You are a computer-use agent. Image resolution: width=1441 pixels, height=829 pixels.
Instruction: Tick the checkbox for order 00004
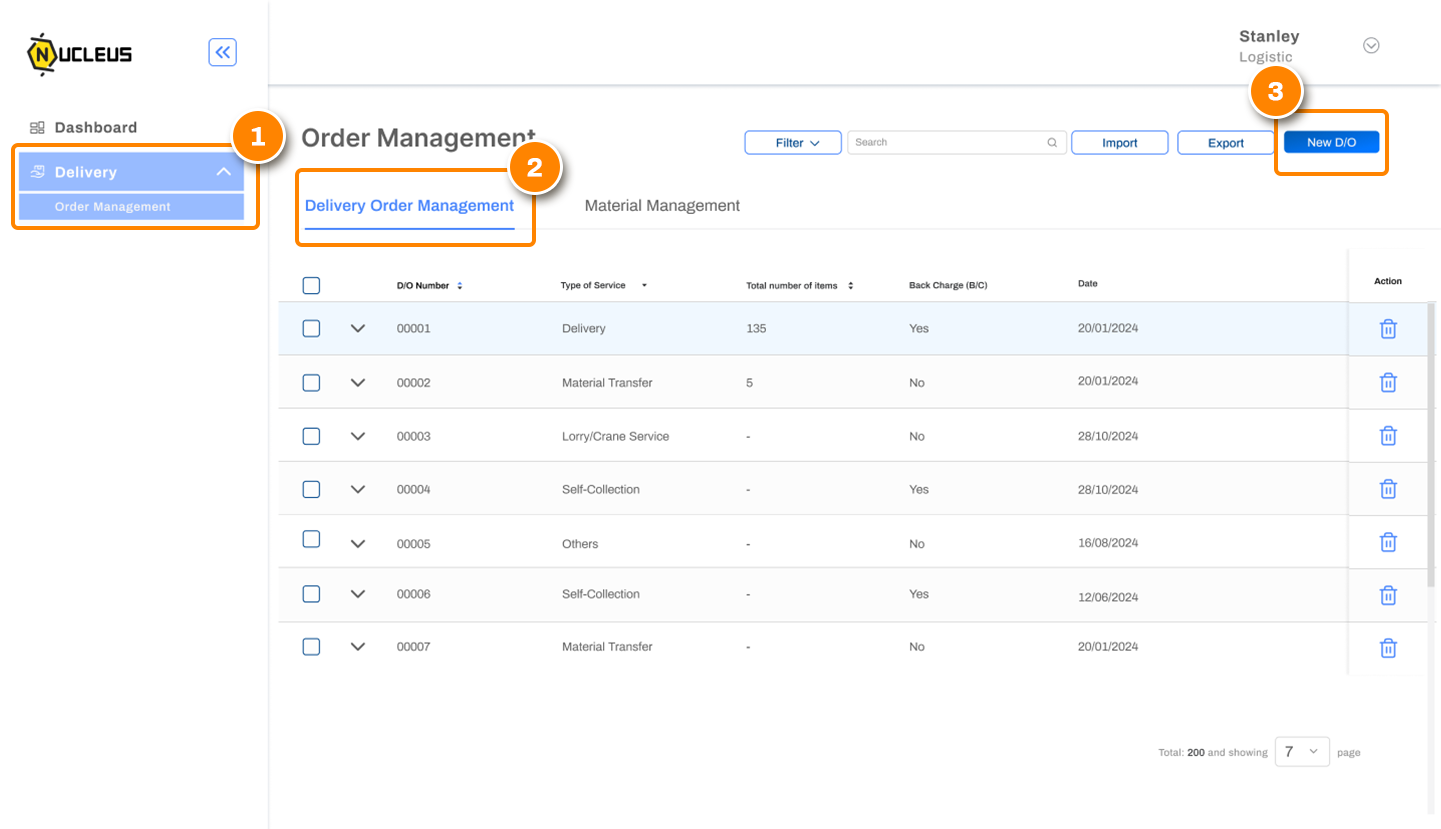pos(311,489)
